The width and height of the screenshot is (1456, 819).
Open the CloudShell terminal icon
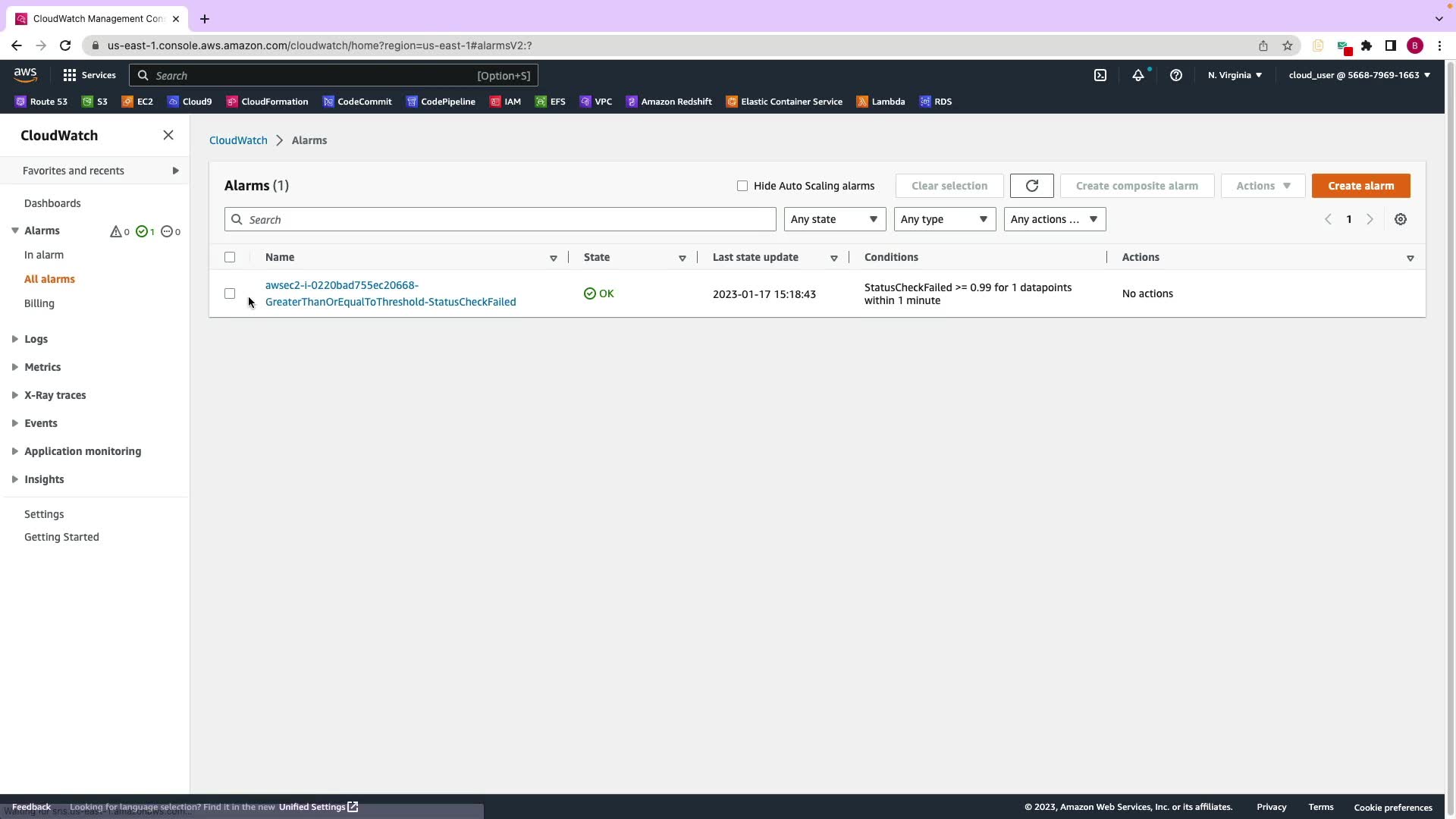pos(1100,75)
